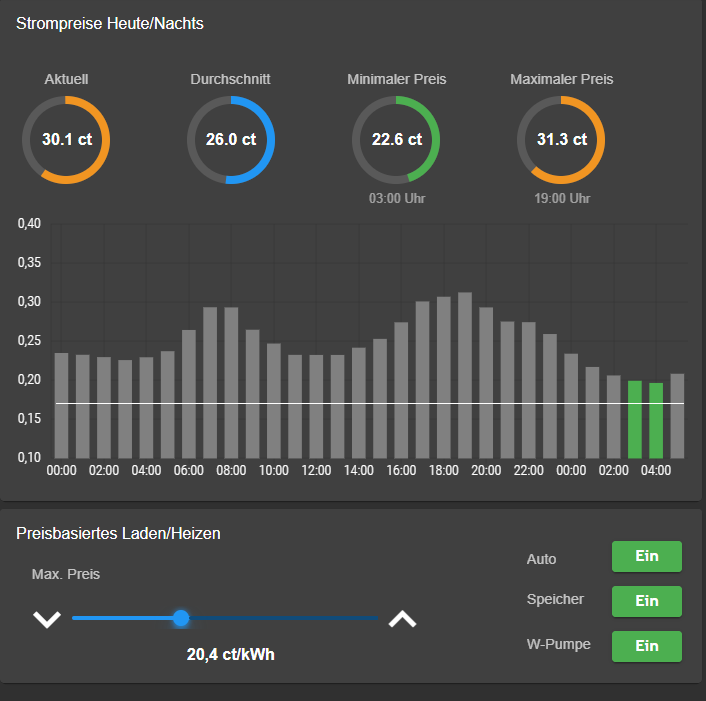Screen dimensions: 706x701
Task: Click the Preisbasiertes Laden/Heizen heading
Action: tap(118, 534)
